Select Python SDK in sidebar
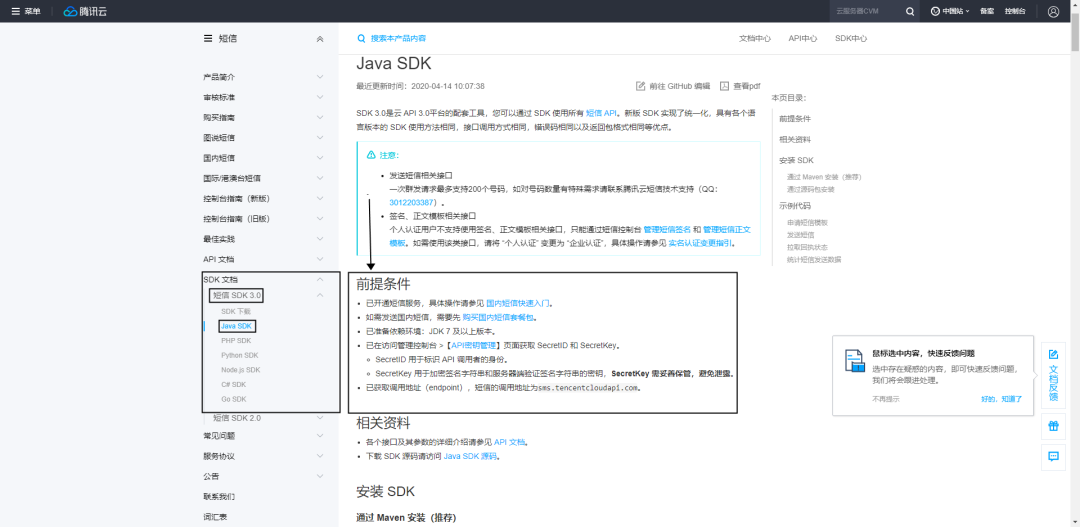This screenshot has height=527, width=1080. click(x=240, y=355)
